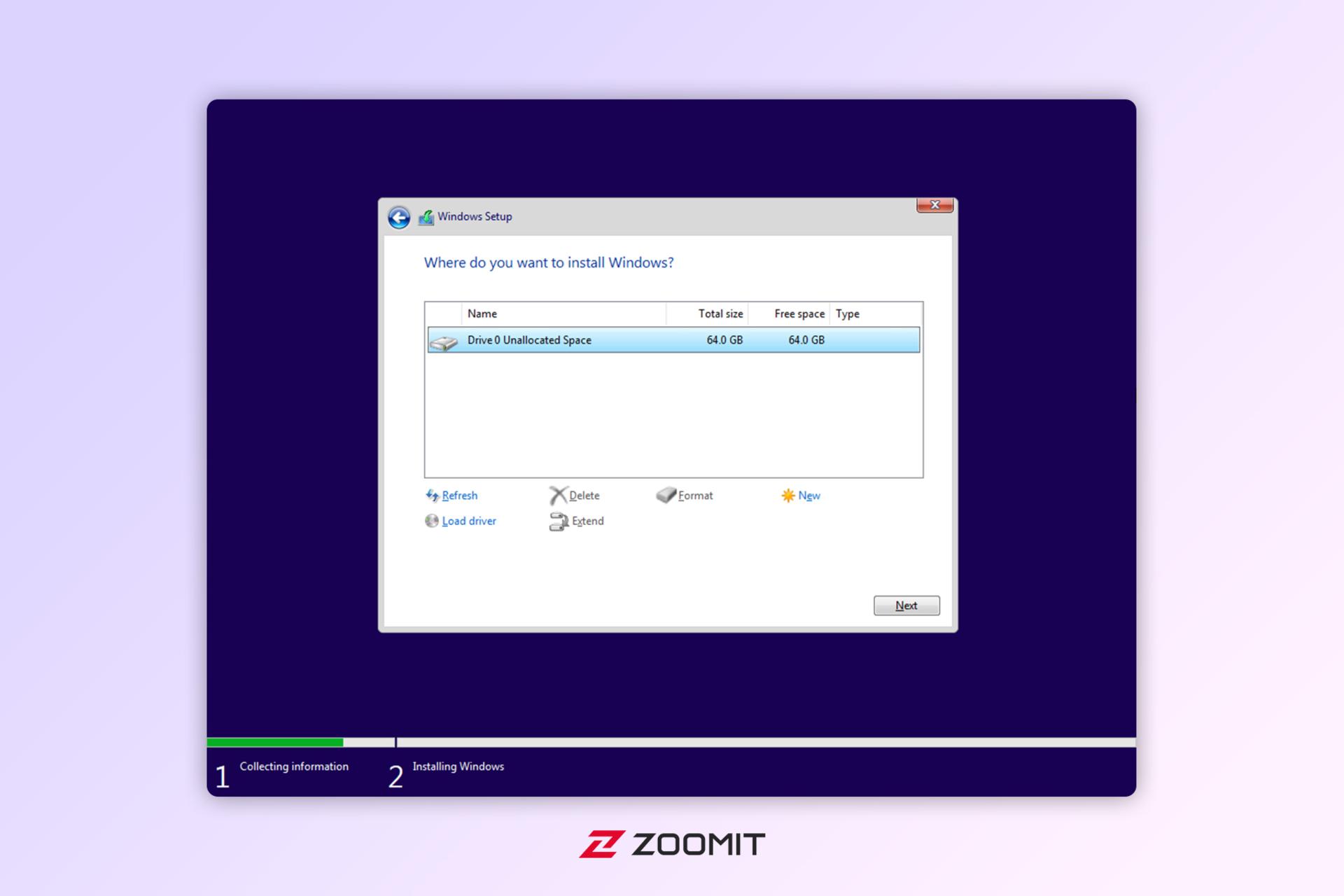The image size is (1344, 896).
Task: Click the green setup progress bar
Action: pos(275,742)
